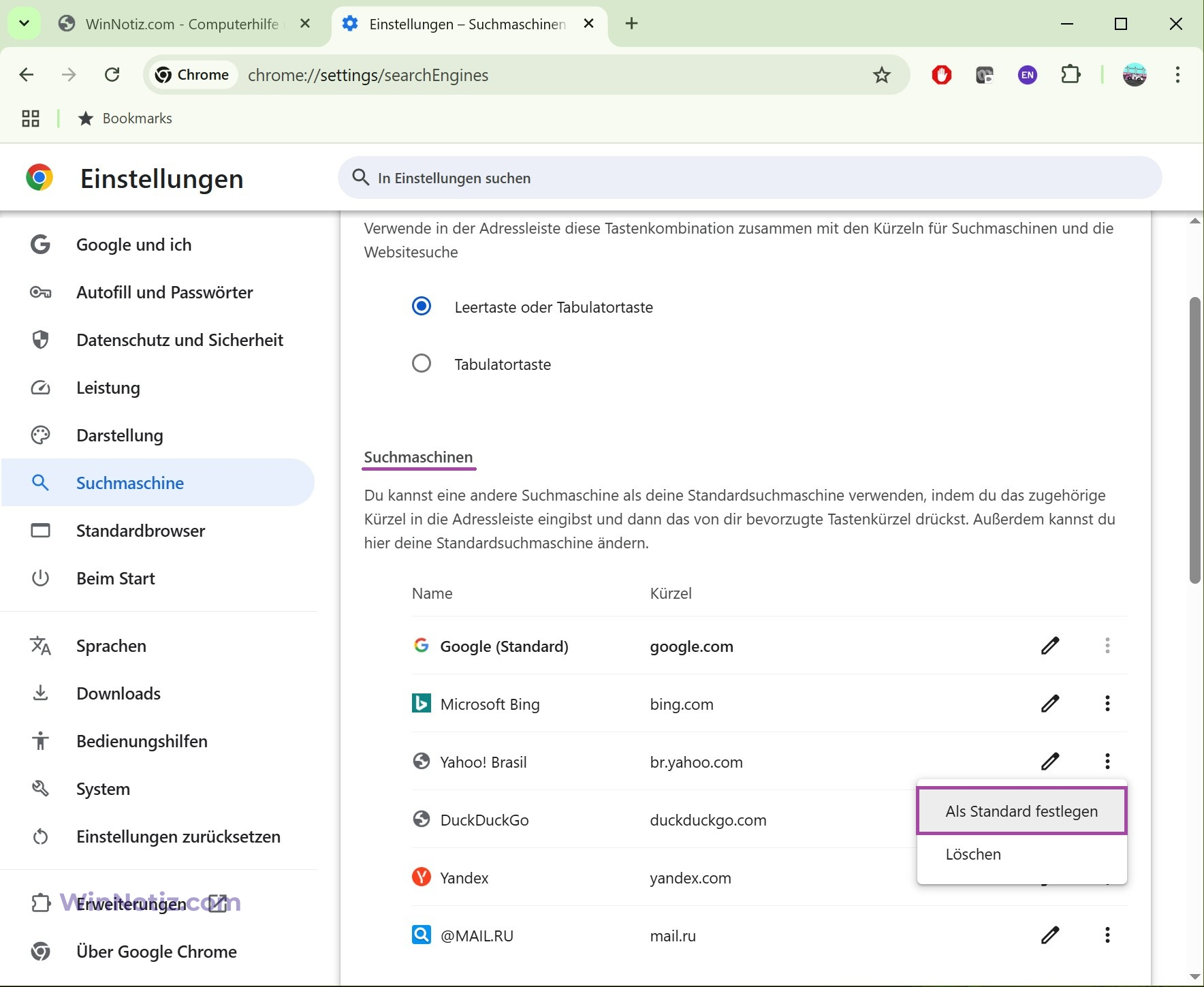Open Einstellungen zurücksetzen section
Image resolution: width=1204 pixels, height=987 pixels.
158,836
